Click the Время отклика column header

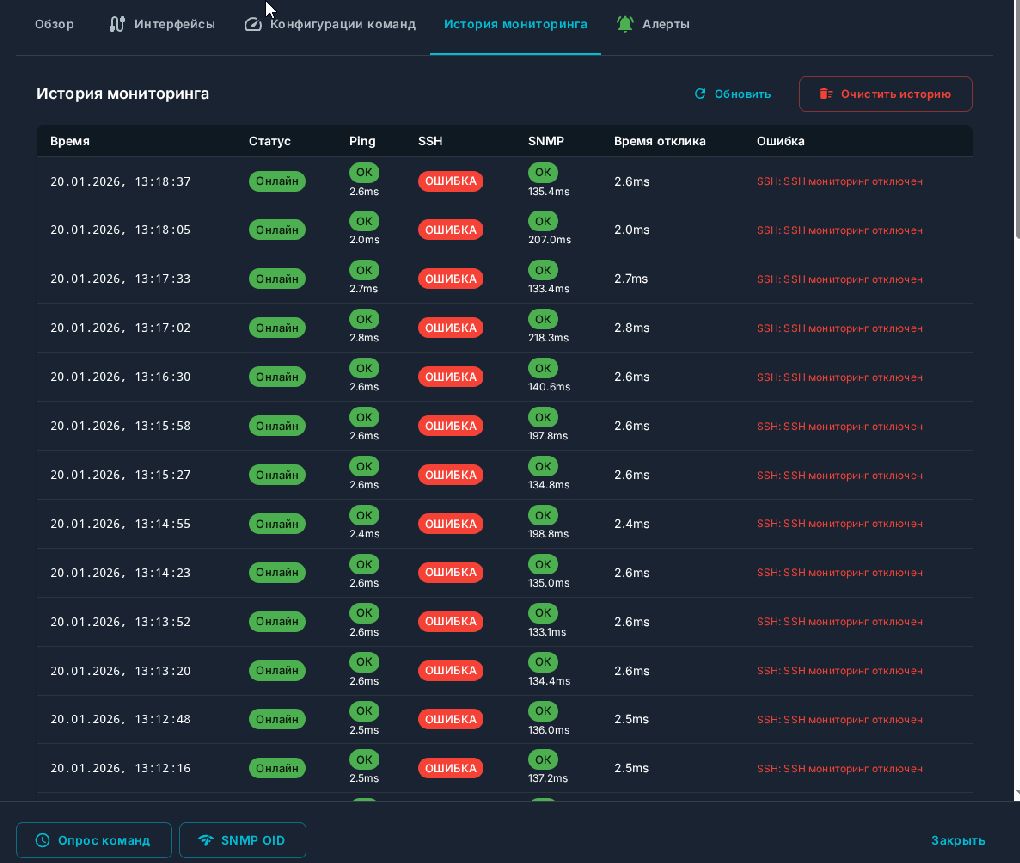click(659, 141)
